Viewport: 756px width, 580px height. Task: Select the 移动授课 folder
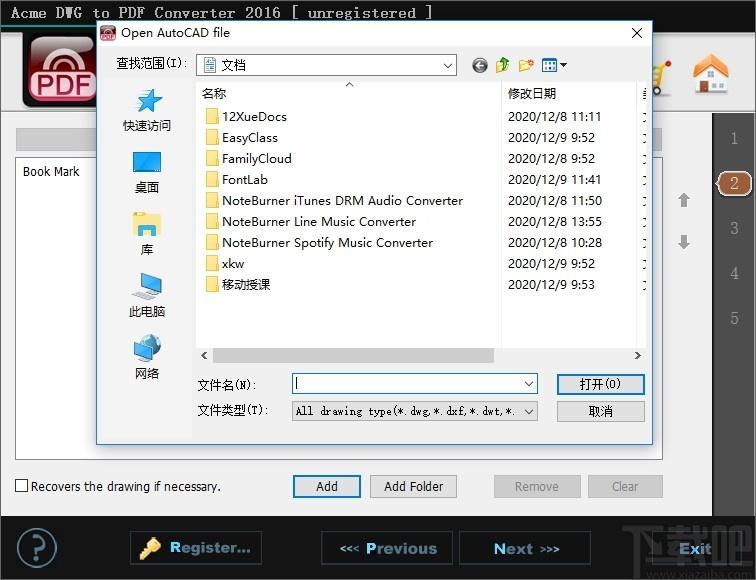pos(238,284)
